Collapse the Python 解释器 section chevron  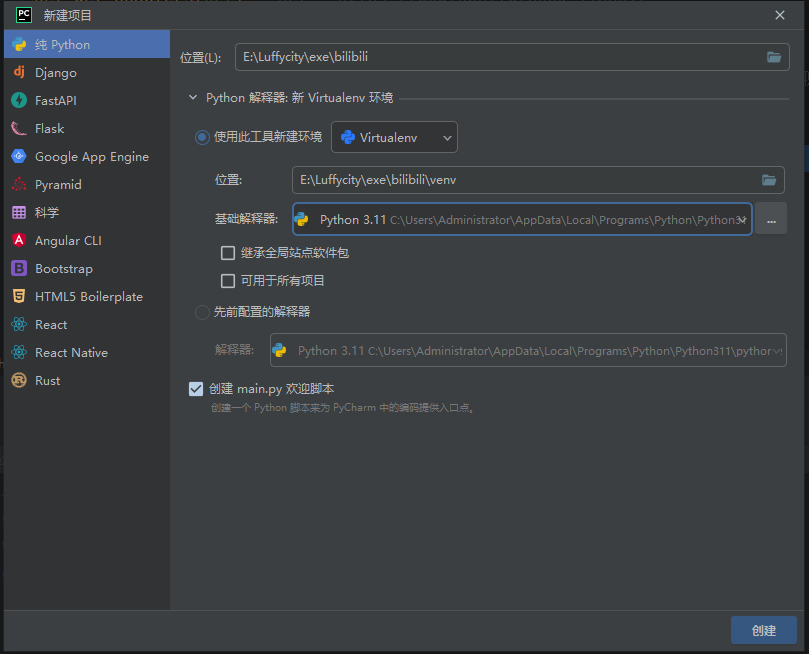tap(193, 97)
